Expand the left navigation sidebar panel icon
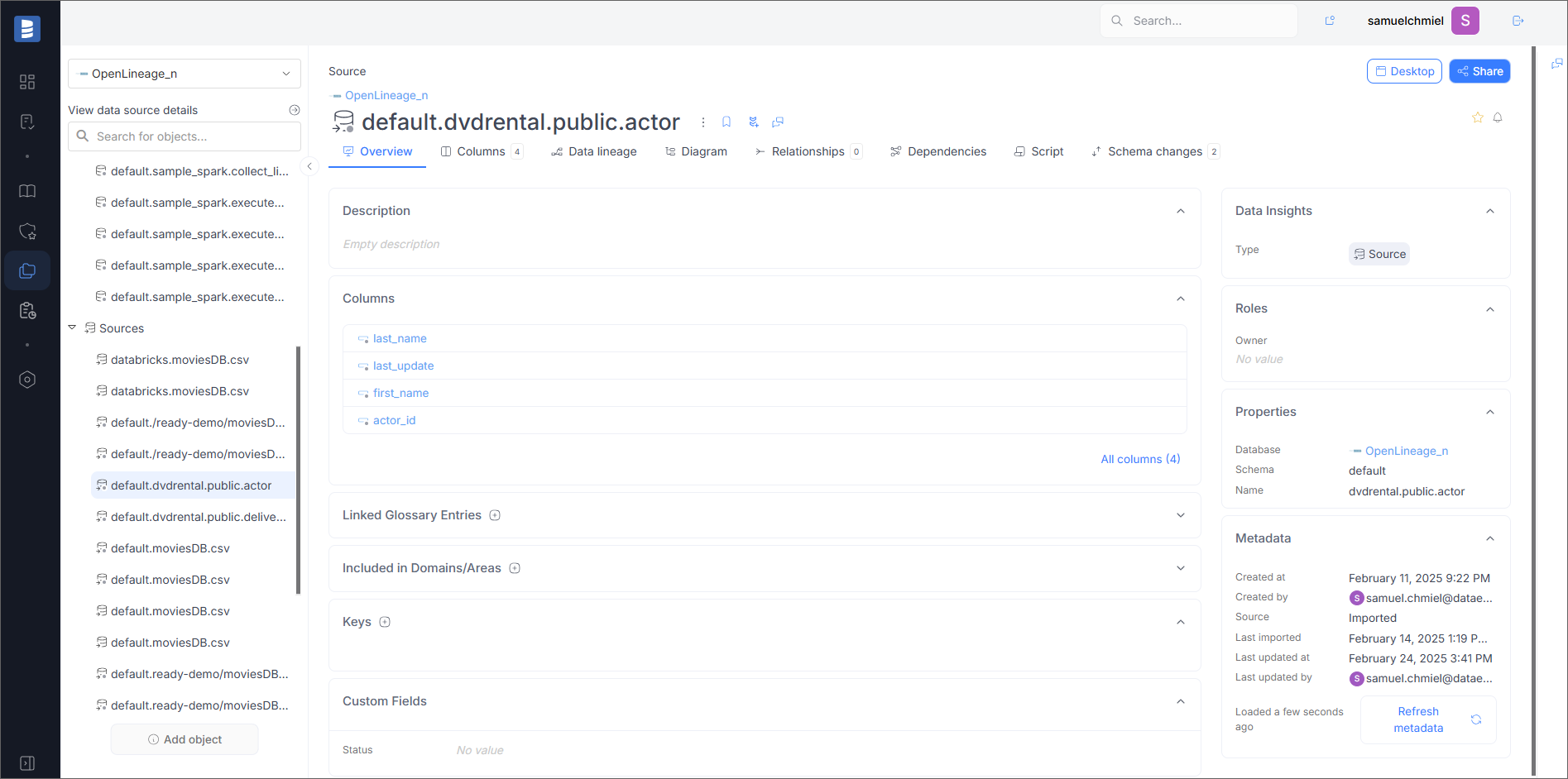Image resolution: width=1568 pixels, height=779 pixels. (27, 762)
